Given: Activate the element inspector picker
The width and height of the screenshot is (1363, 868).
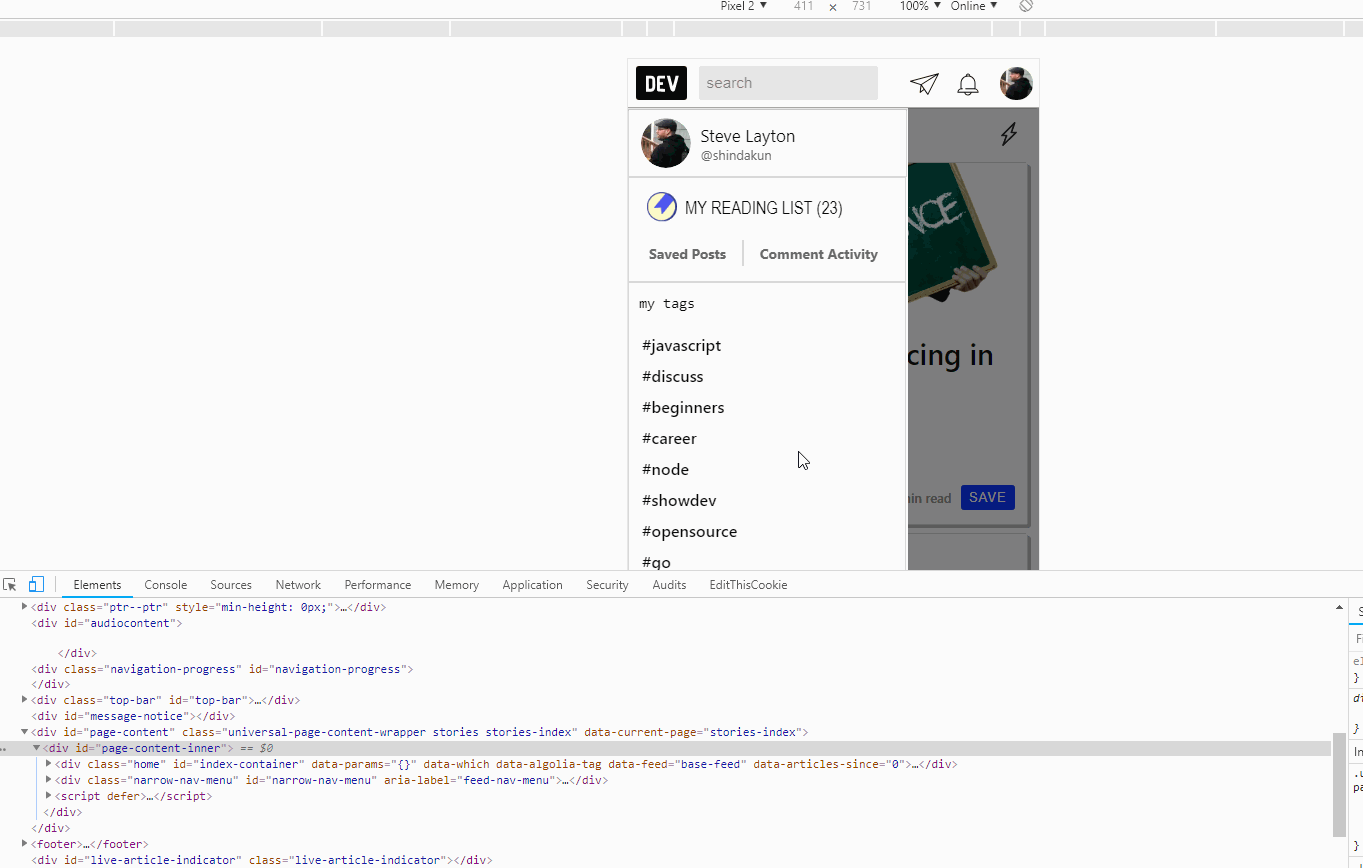Looking at the screenshot, I should pos(10,584).
